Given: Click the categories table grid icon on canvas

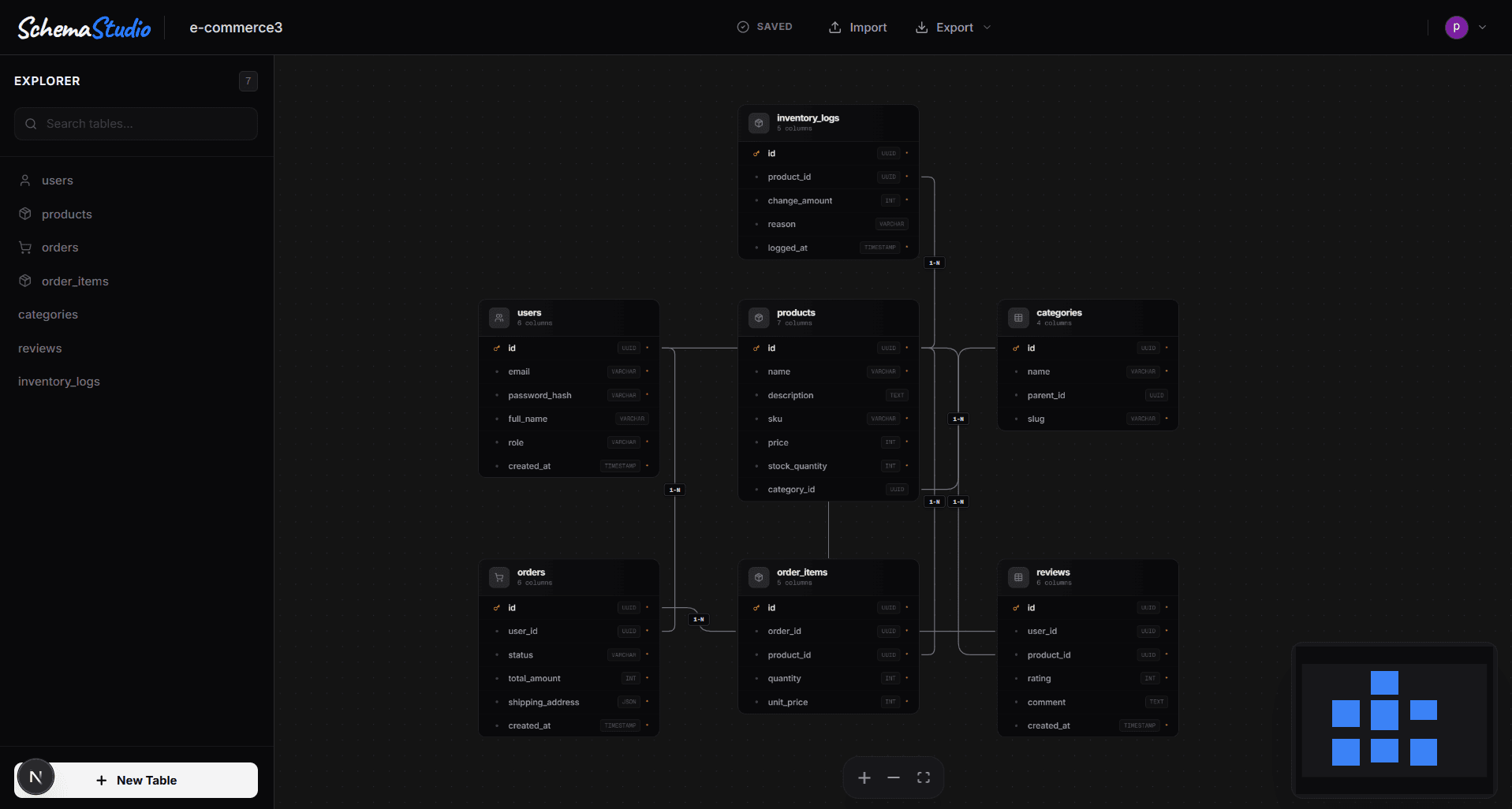Looking at the screenshot, I should pyautogui.click(x=1017, y=318).
